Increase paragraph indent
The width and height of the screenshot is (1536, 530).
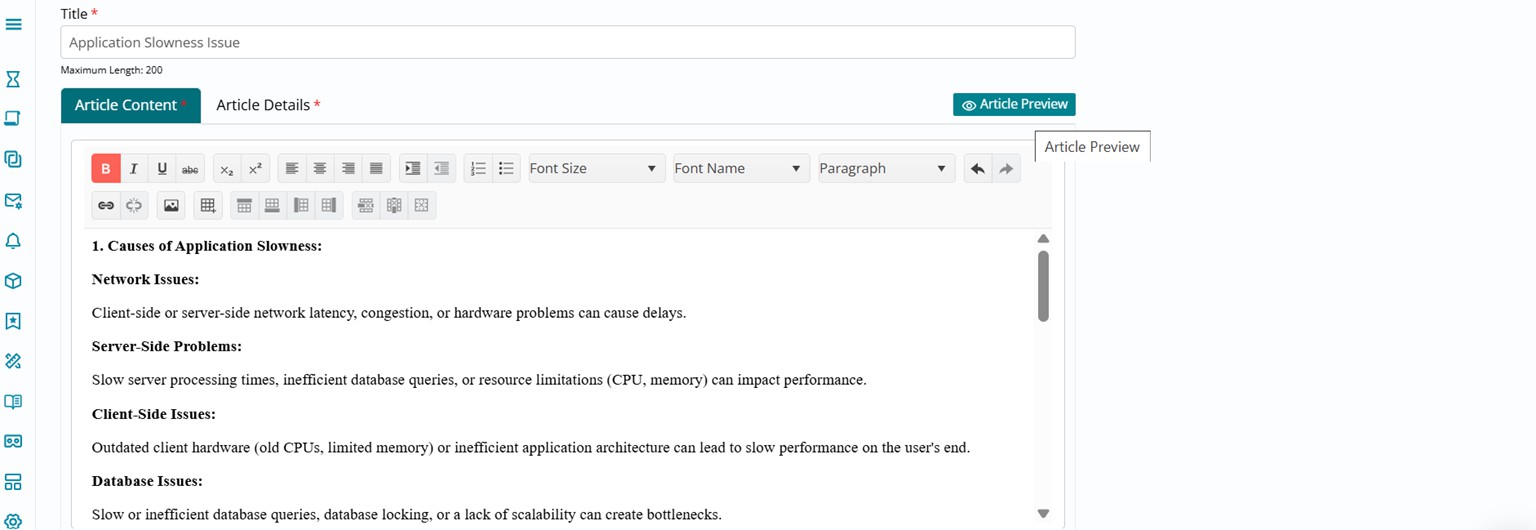(413, 168)
